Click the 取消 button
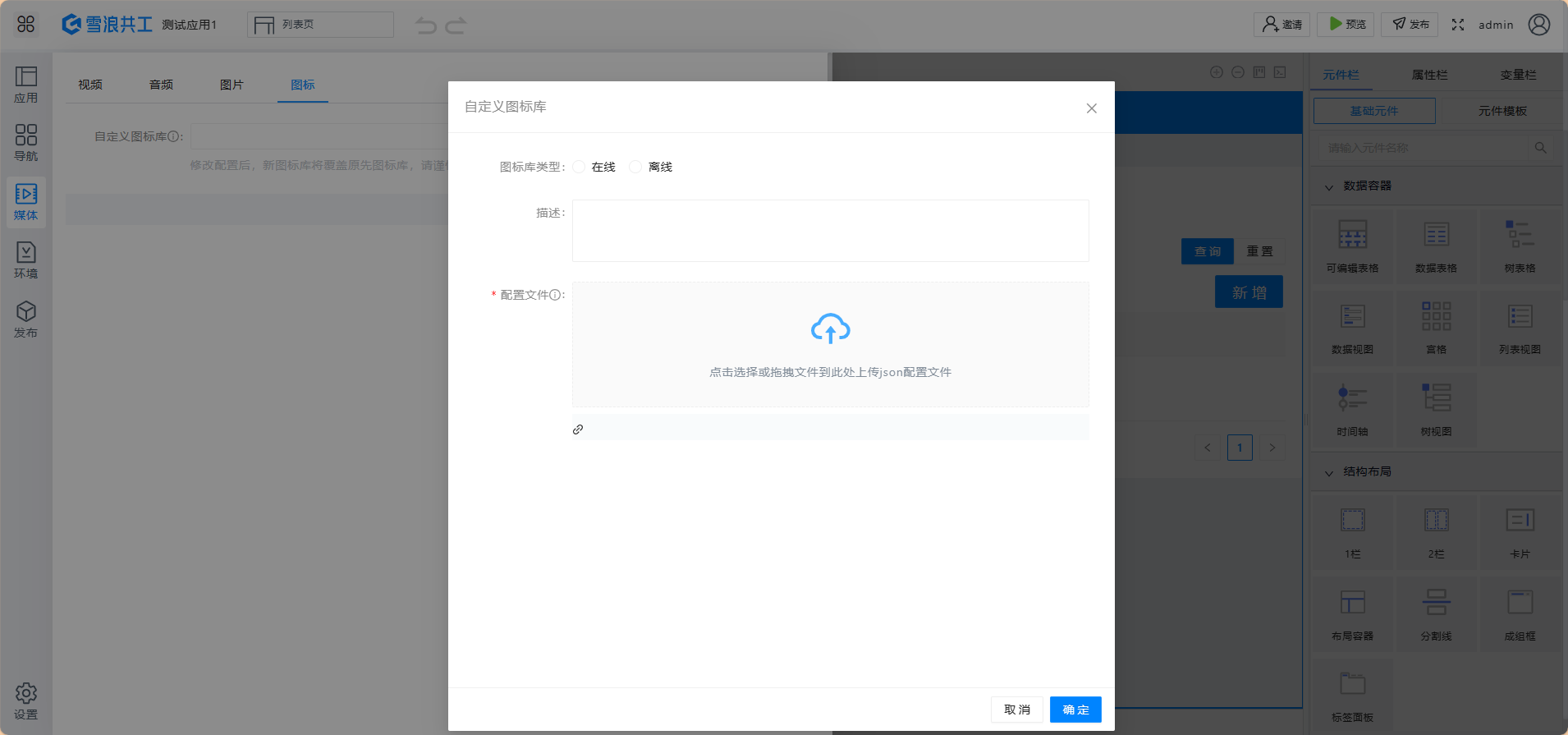Viewport: 1568px width, 735px height. click(1017, 710)
